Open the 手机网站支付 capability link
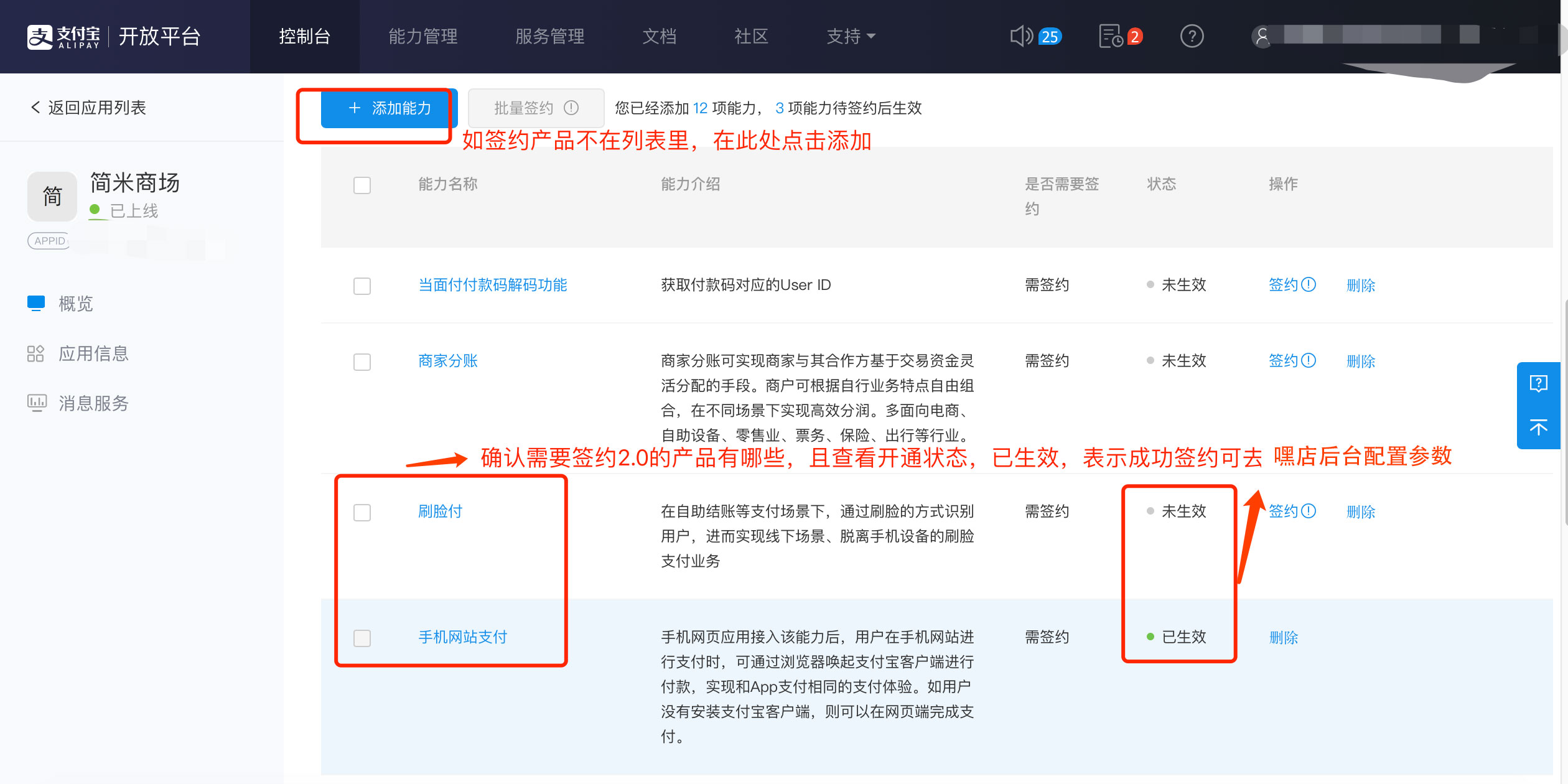Viewport: 1568px width, 784px height. pos(463,637)
